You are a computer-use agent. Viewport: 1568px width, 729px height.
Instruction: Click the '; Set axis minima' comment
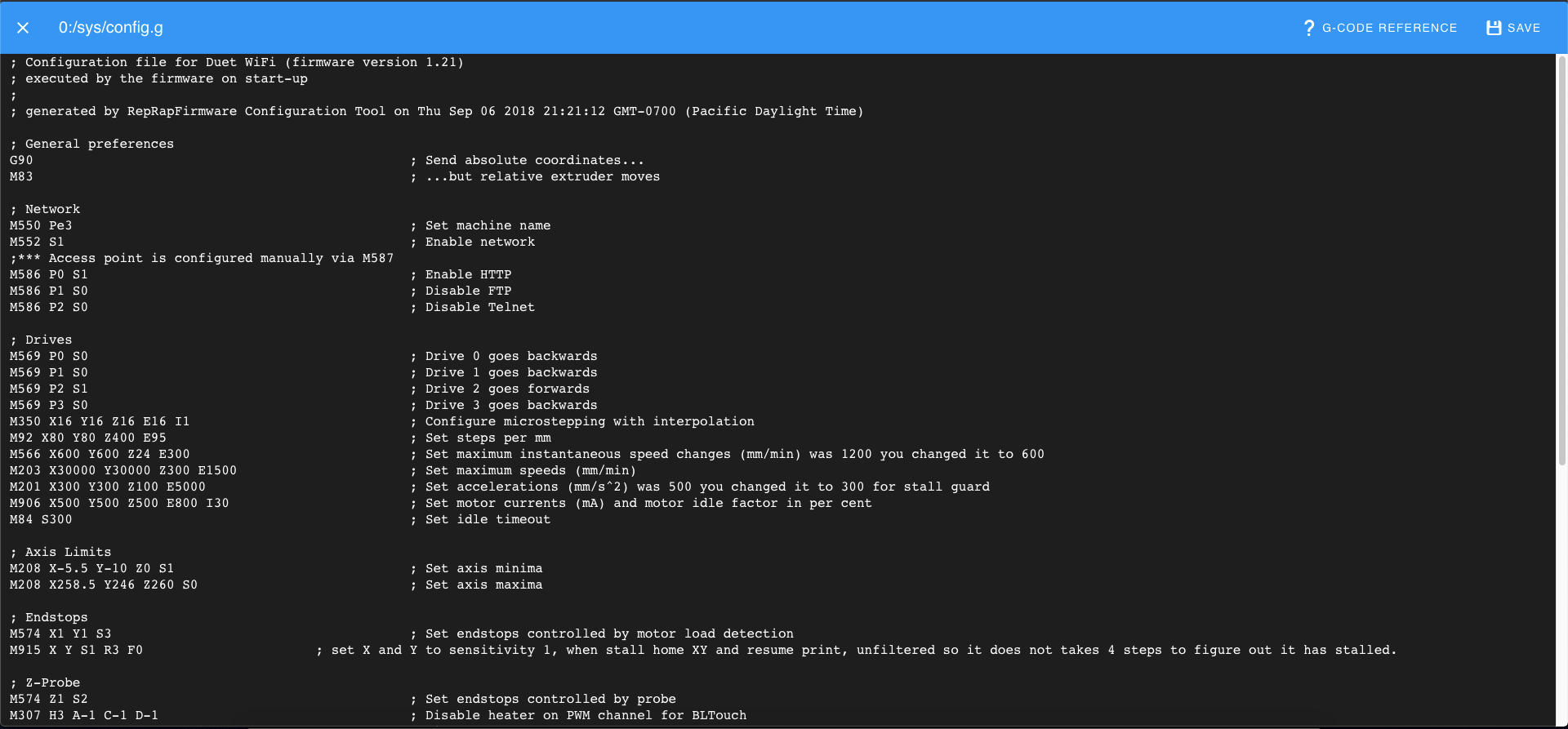point(476,568)
